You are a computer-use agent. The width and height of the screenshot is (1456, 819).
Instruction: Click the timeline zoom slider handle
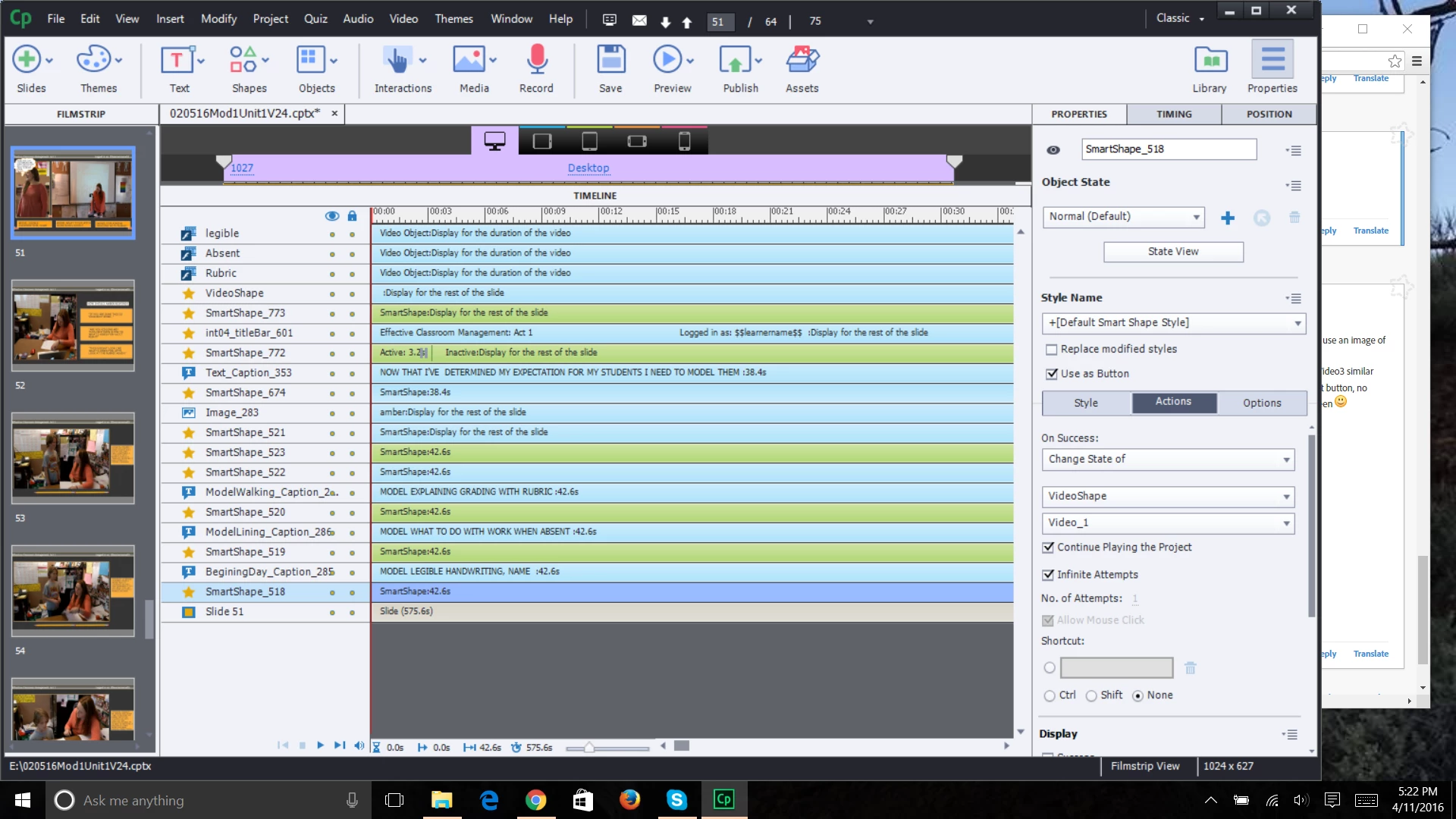coord(589,748)
